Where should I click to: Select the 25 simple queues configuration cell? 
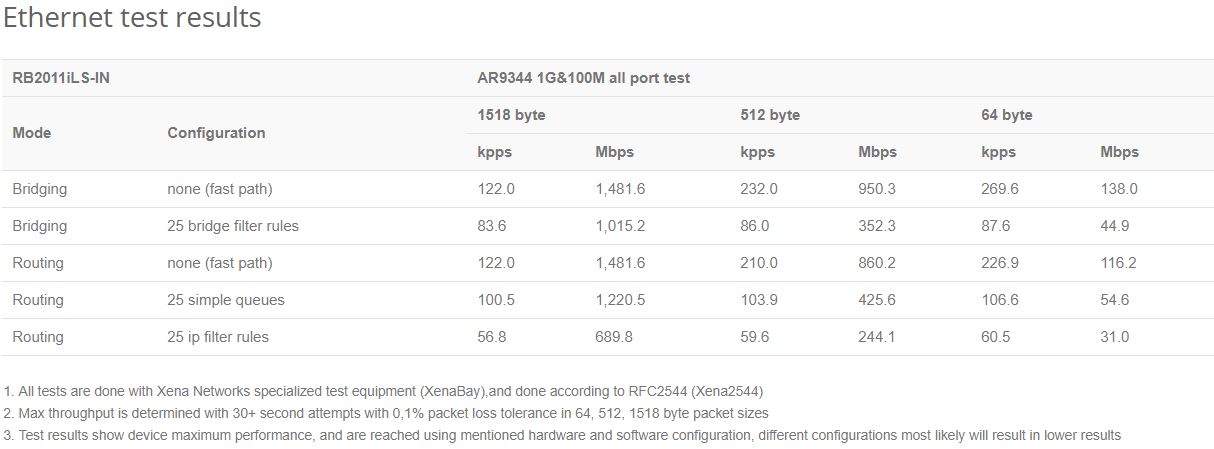[x=226, y=300]
